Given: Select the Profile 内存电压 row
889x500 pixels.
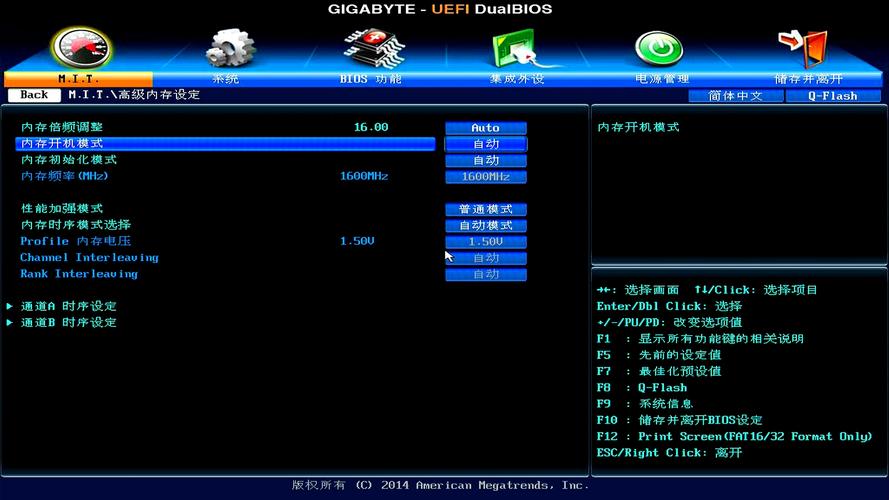Looking at the screenshot, I should point(225,241).
